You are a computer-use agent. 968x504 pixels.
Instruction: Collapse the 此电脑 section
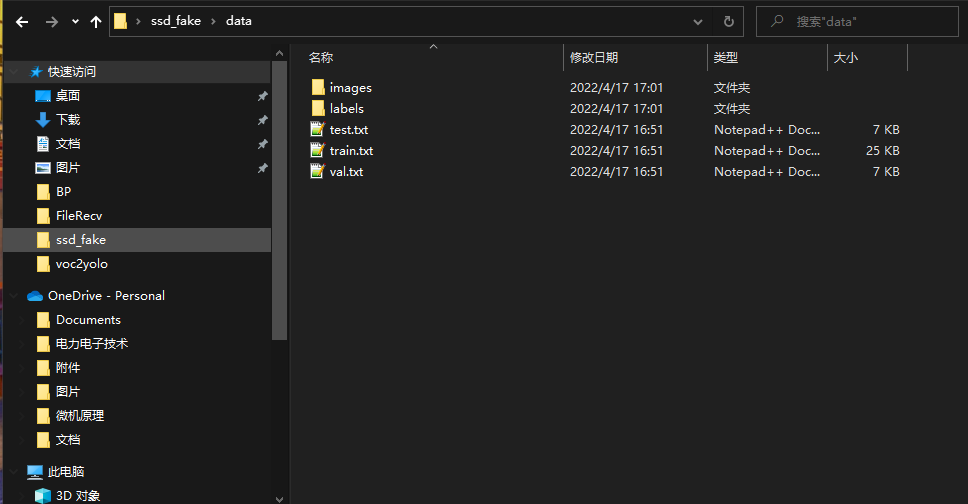click(14, 472)
